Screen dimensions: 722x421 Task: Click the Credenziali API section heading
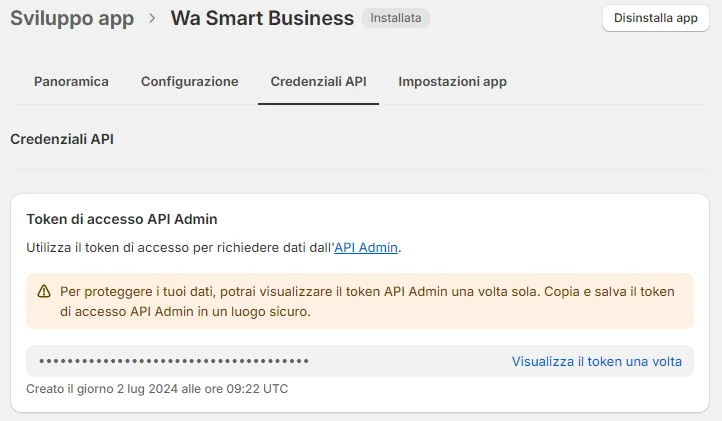tap(62, 139)
